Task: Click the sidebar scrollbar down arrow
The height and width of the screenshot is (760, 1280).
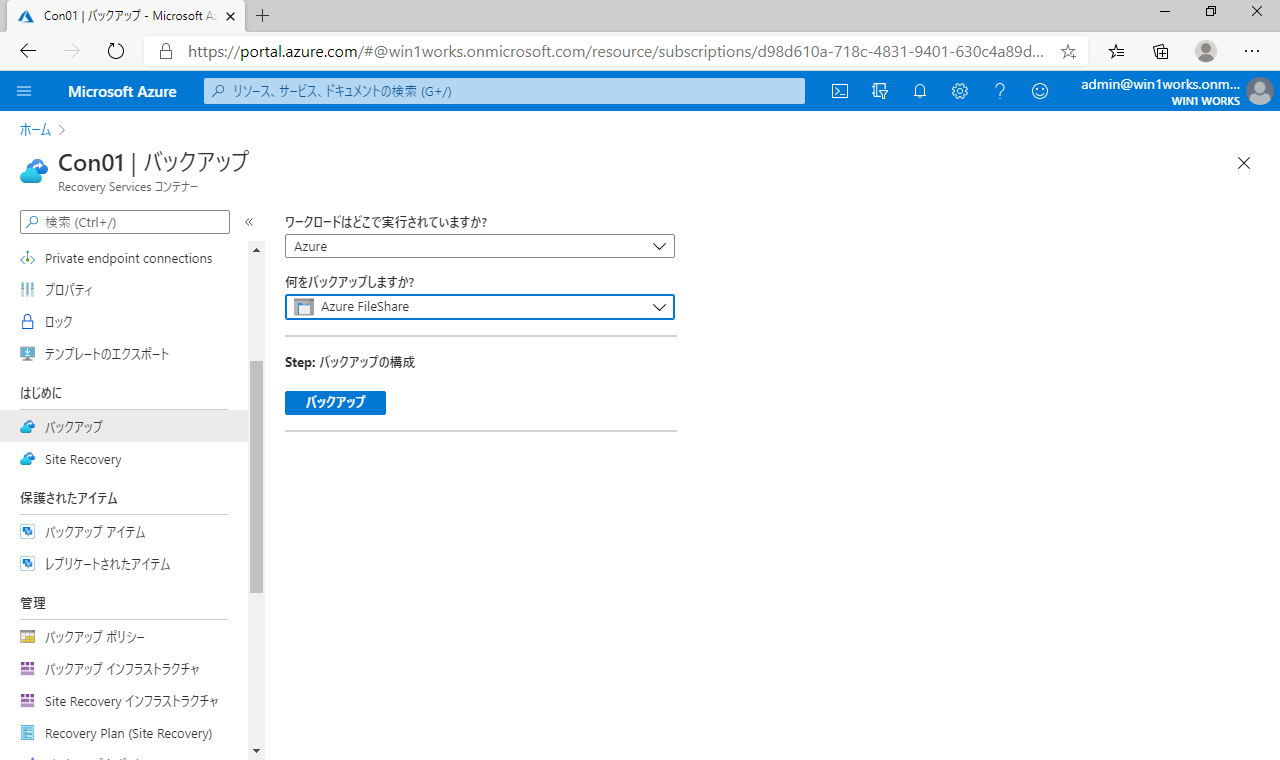Action: 257,751
